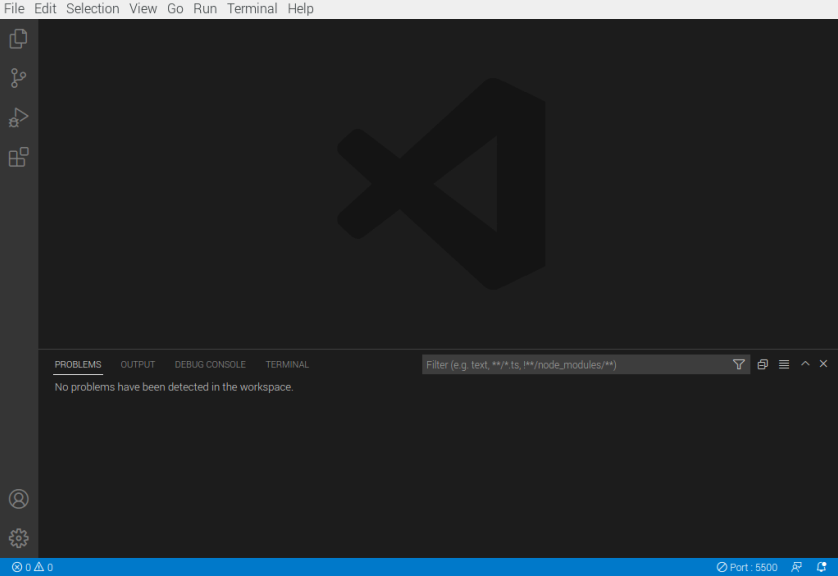This screenshot has height=576, width=838.
Task: Click errors and warnings count in status bar
Action: coord(32,567)
